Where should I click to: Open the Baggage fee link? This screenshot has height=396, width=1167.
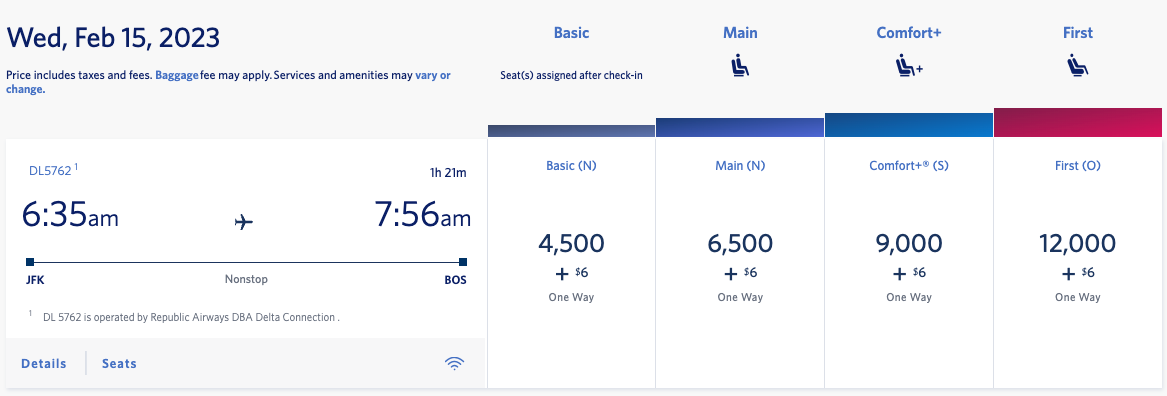point(177,75)
